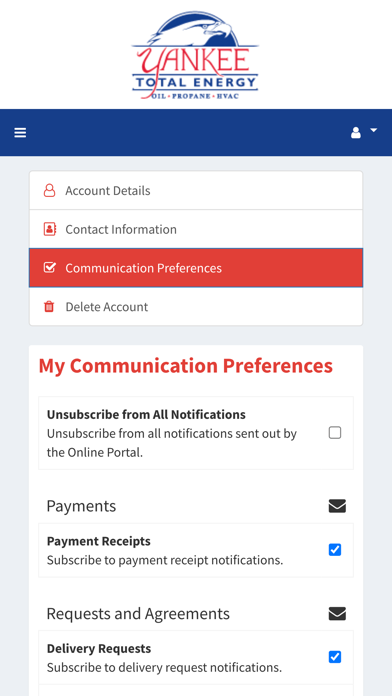Expand the user account dropdown caret

373,130
